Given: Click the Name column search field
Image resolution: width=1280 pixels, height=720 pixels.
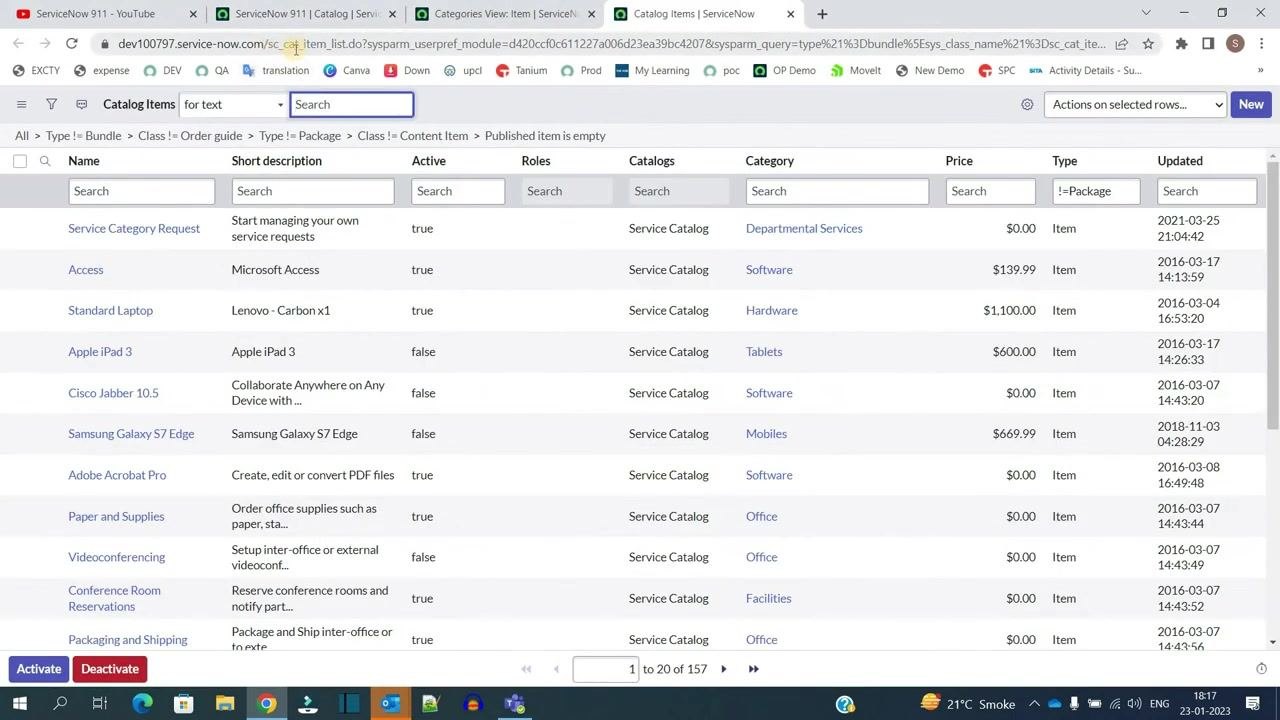Looking at the screenshot, I should 141,191.
